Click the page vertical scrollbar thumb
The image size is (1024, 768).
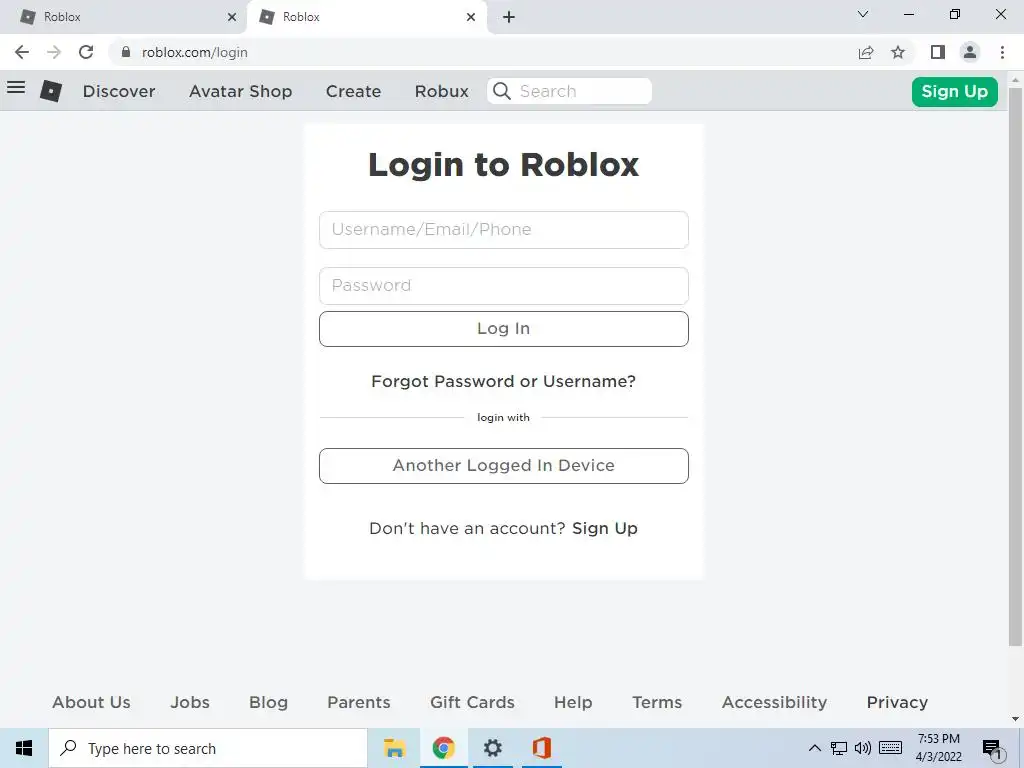(1015, 366)
